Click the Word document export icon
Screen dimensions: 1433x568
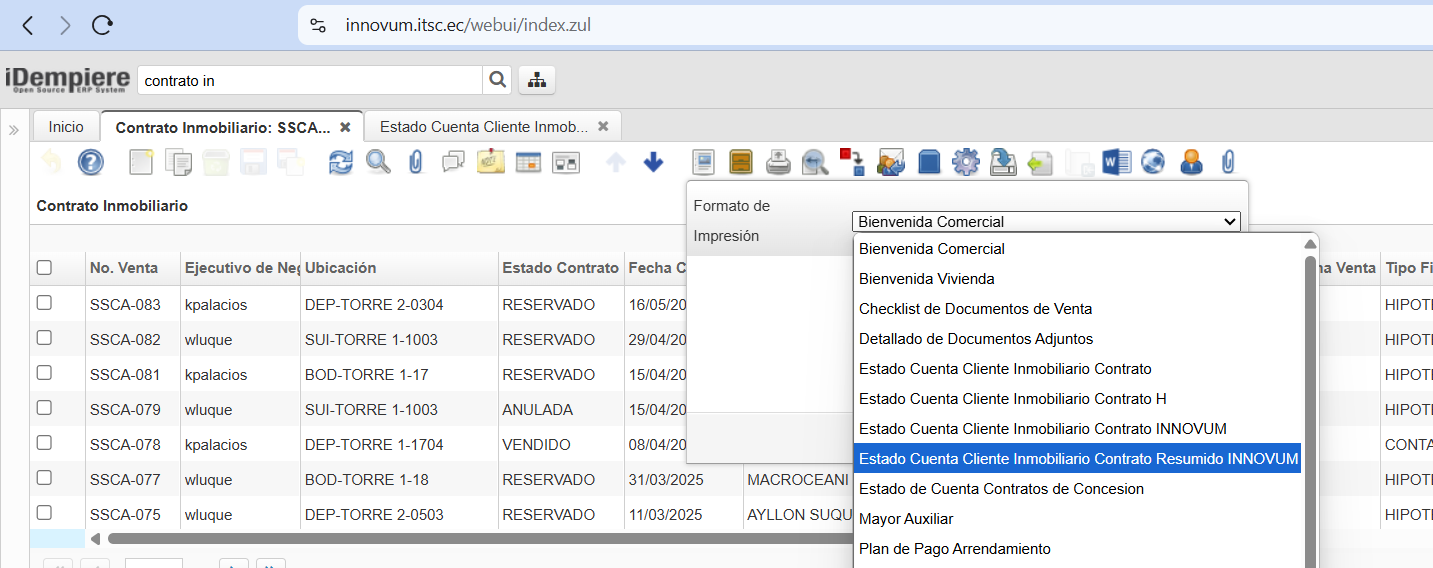click(x=1116, y=162)
